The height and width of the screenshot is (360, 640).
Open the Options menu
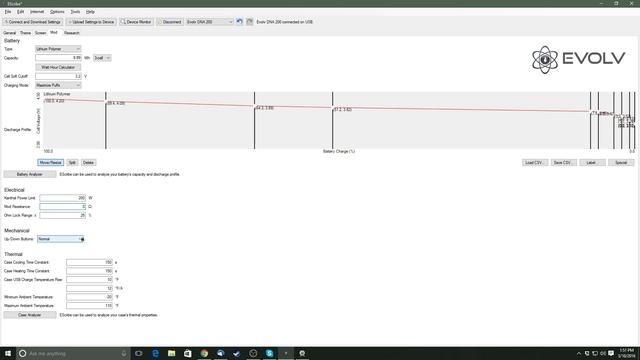57,12
